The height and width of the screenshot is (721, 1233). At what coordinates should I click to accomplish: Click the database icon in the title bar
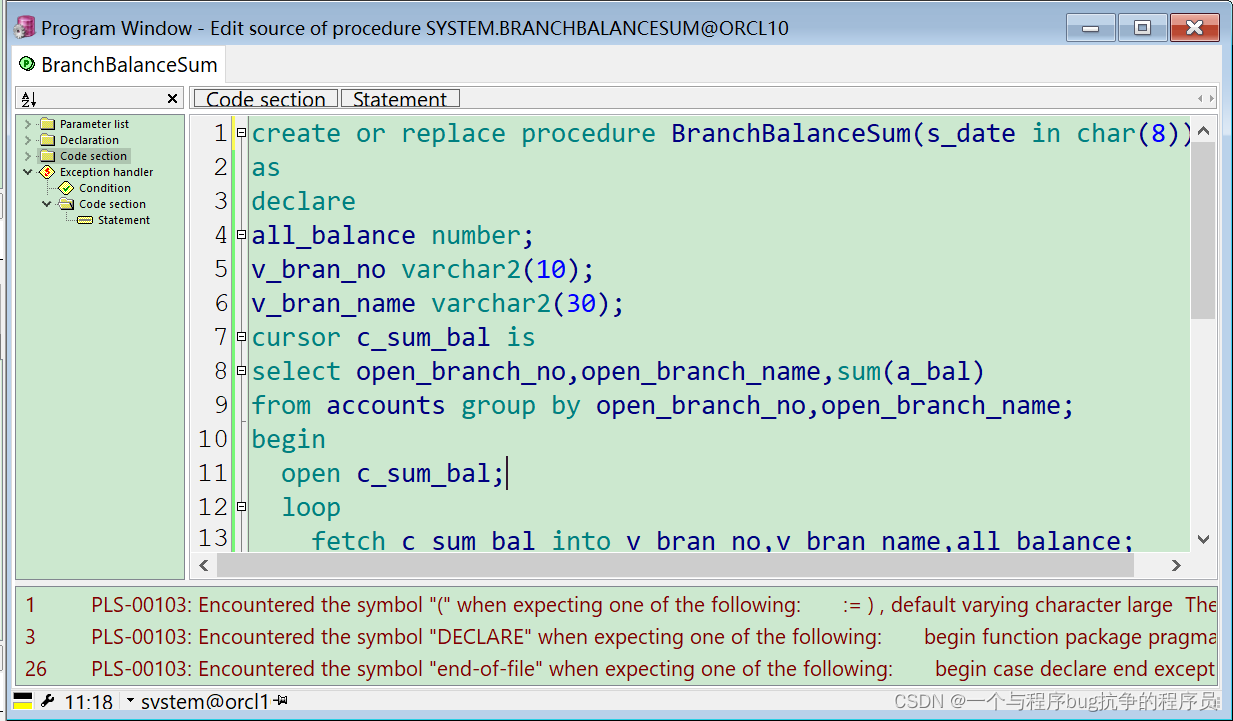click(22, 27)
